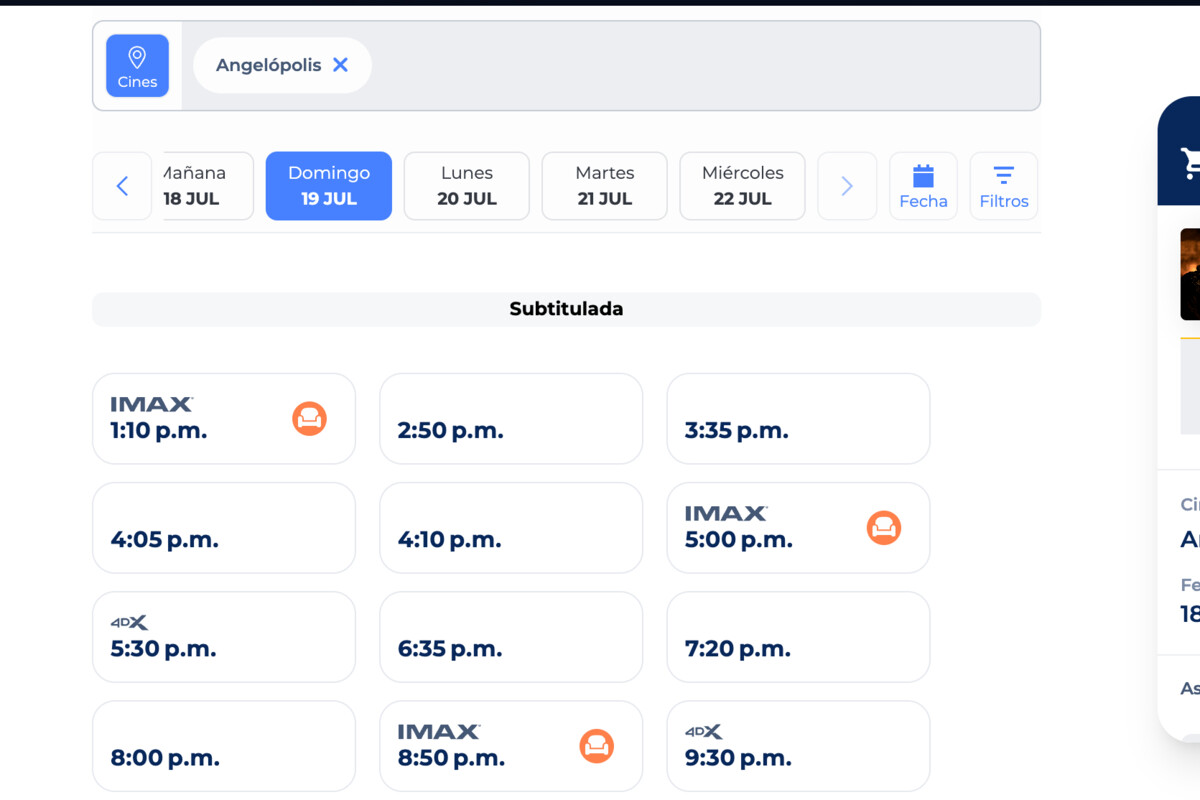Click the movie poster thumbnail in cart panel
Viewport: 1200px width, 800px height.
point(1190,274)
